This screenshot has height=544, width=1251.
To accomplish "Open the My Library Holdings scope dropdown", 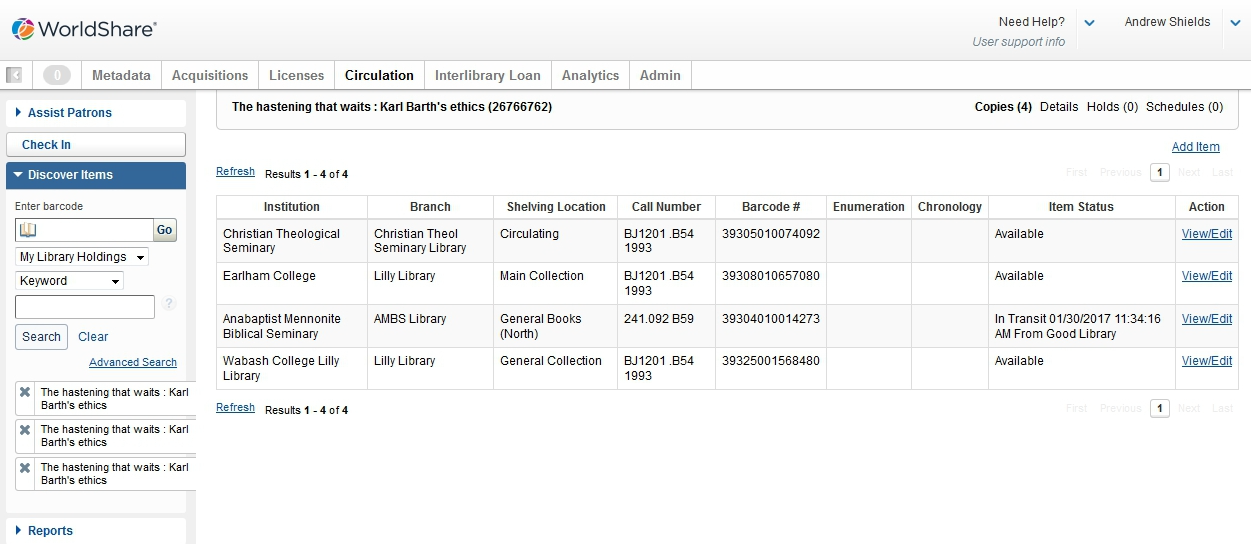I will pos(82,257).
